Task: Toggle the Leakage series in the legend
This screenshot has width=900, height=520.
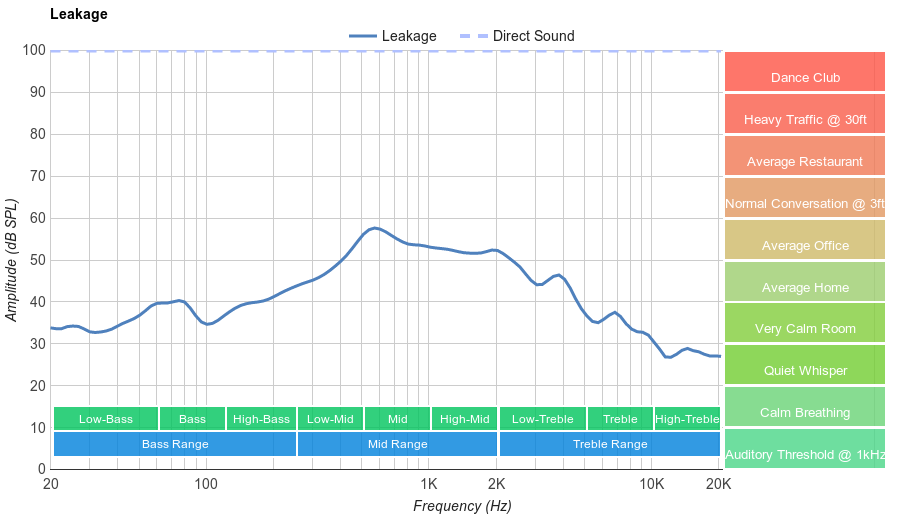Action: pyautogui.click(x=409, y=36)
